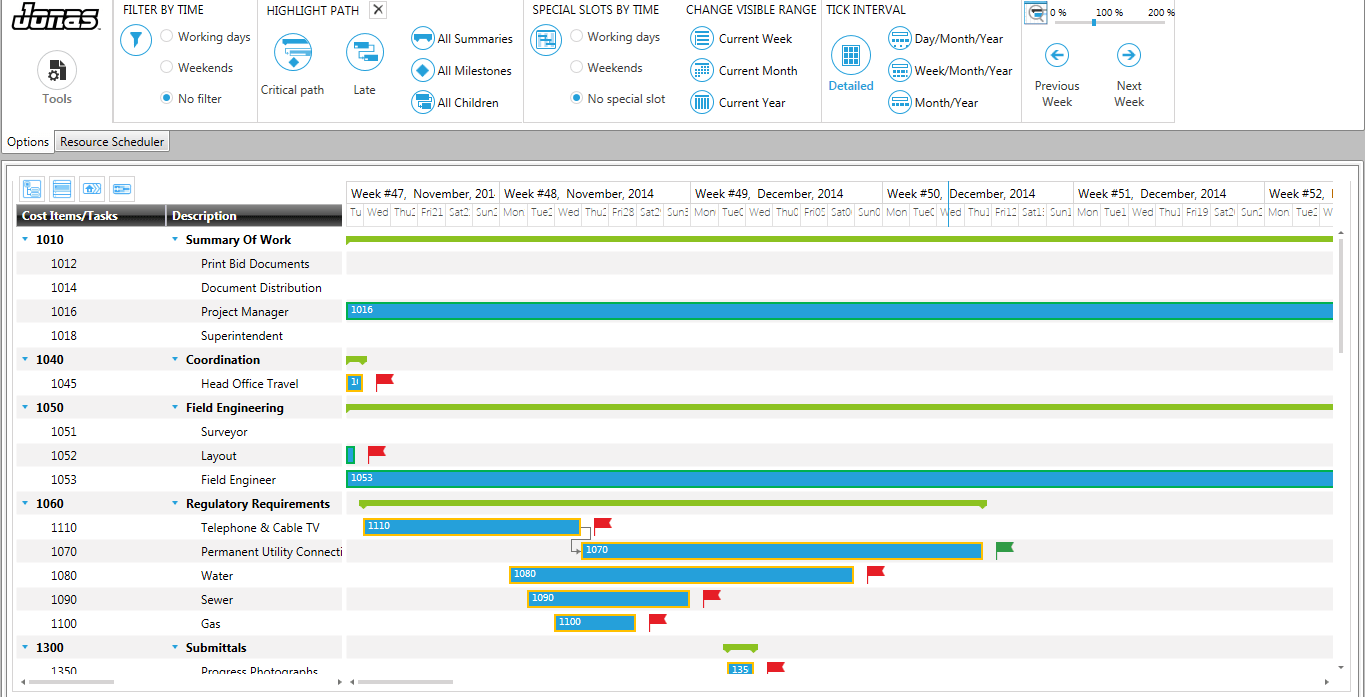1365x697 pixels.
Task: Click the Current Month range icon
Action: click(x=702, y=70)
